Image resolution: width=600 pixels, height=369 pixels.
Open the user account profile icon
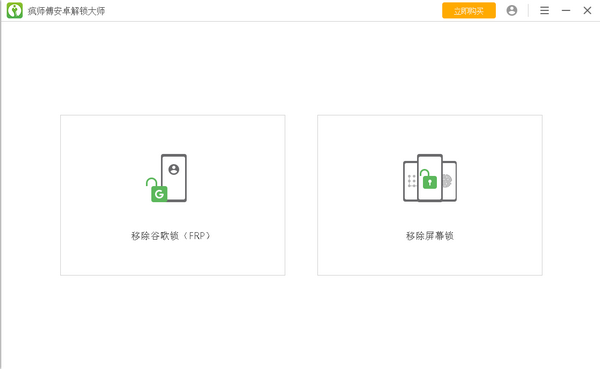512,10
